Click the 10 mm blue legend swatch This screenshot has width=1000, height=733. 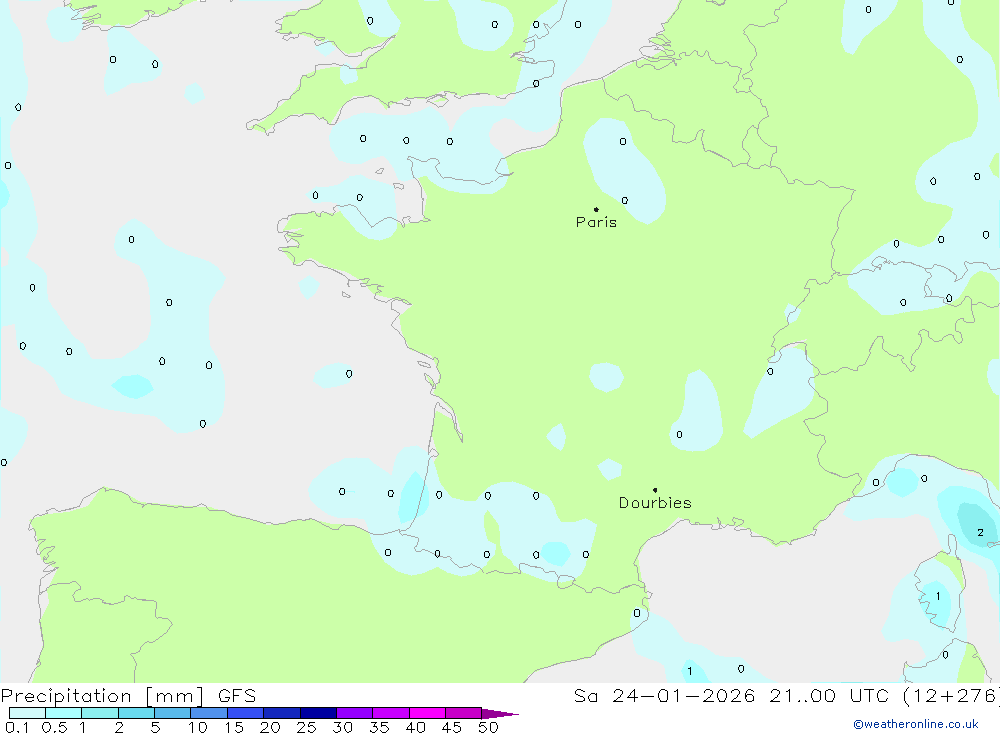(x=209, y=713)
